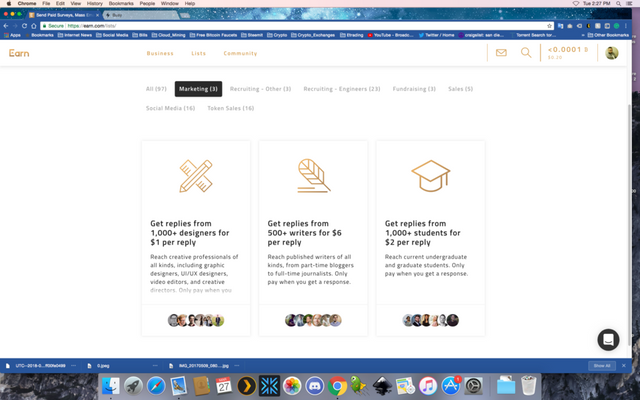
Task: Open the 500+ writers list card title
Action: pyautogui.click(x=304, y=233)
